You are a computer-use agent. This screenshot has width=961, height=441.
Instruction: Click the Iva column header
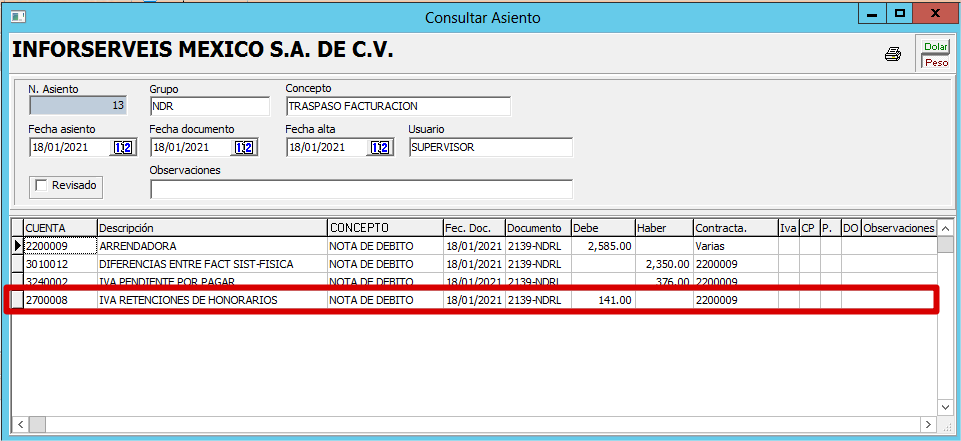click(788, 228)
